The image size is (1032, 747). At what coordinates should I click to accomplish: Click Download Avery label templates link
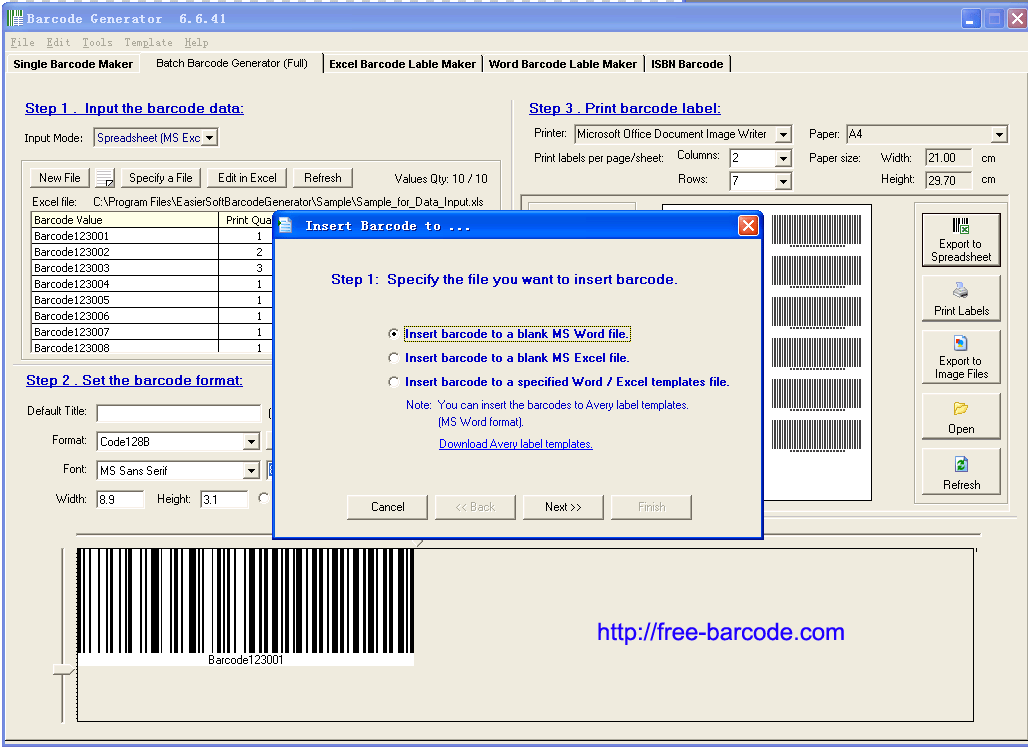point(515,444)
